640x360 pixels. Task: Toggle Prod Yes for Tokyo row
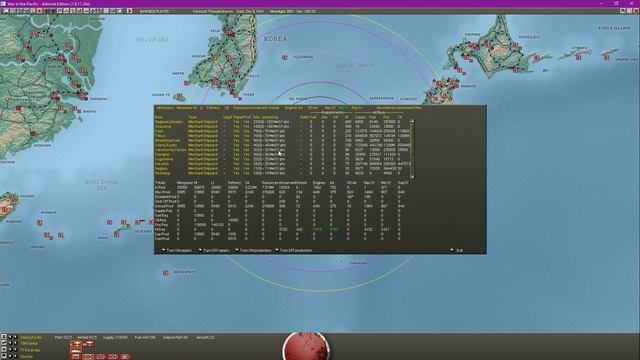[x=246, y=136]
